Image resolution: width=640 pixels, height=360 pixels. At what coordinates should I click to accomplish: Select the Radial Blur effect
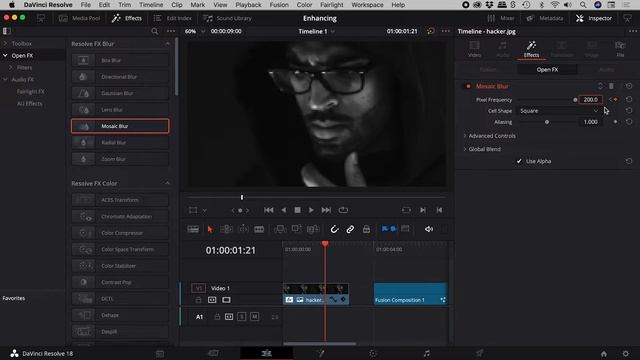click(x=120, y=142)
